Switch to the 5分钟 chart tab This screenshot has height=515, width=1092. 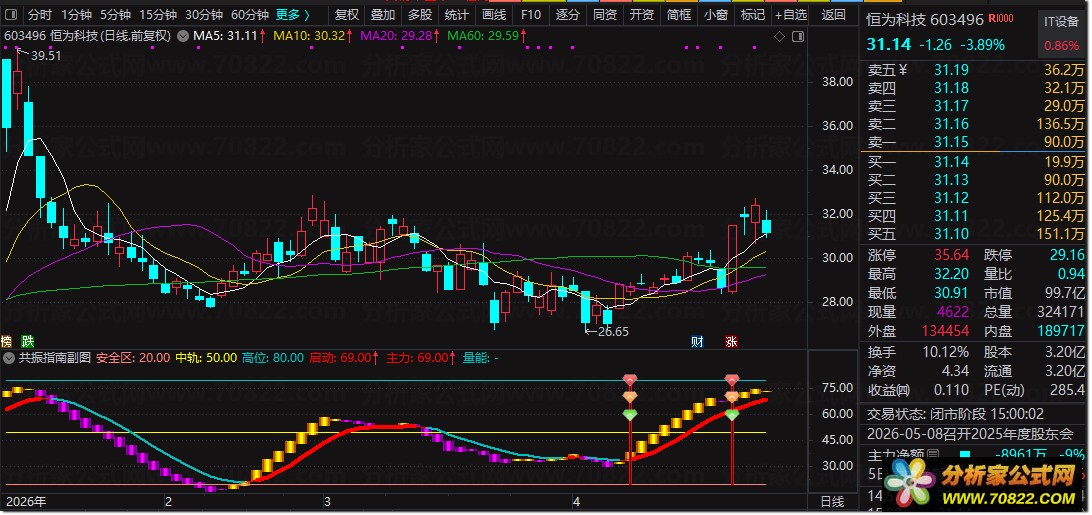[x=116, y=15]
